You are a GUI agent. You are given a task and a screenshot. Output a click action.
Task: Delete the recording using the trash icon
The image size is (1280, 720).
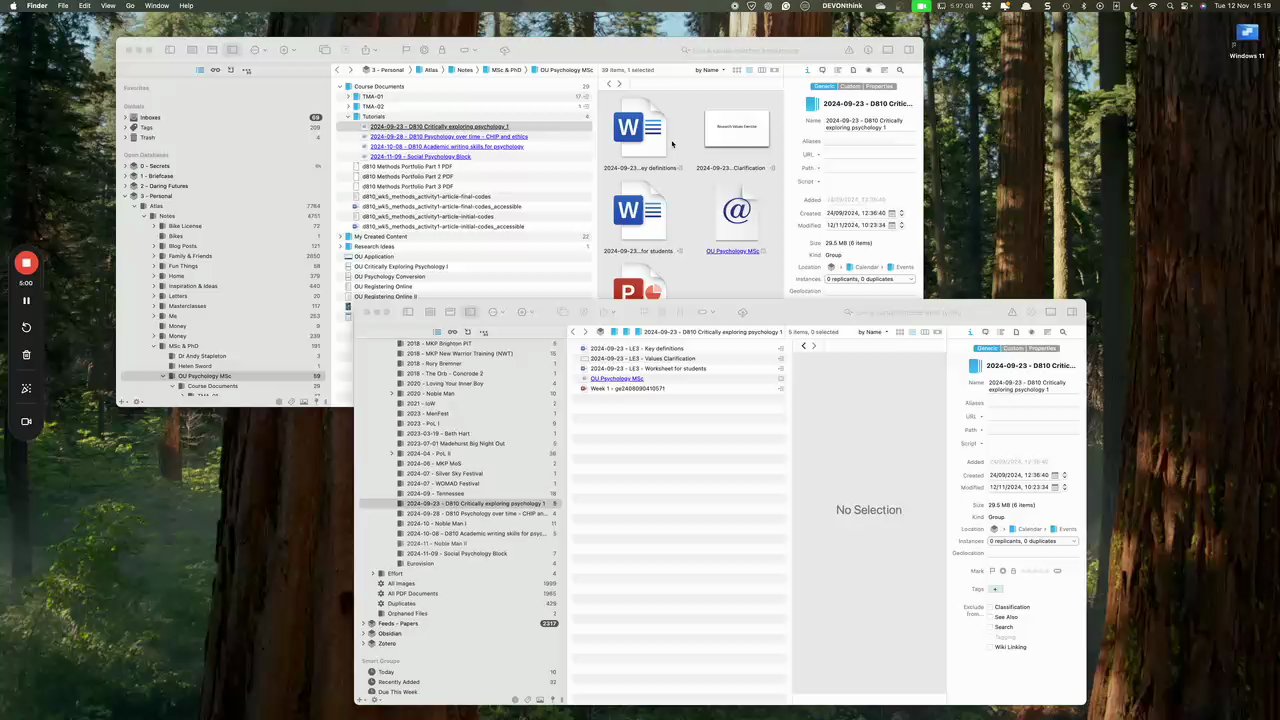26,354
